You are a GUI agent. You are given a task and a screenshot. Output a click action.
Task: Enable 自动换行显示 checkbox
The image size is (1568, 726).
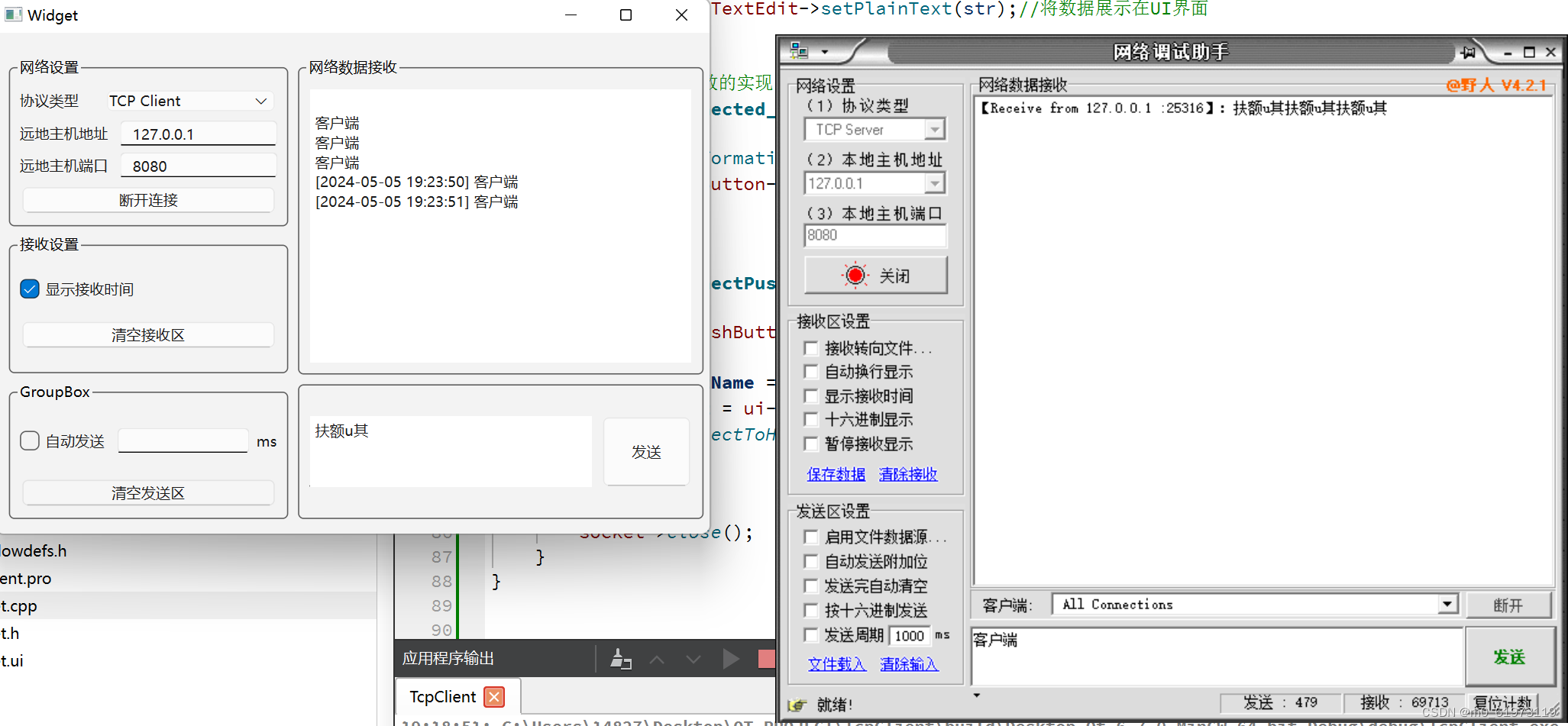[x=811, y=372]
